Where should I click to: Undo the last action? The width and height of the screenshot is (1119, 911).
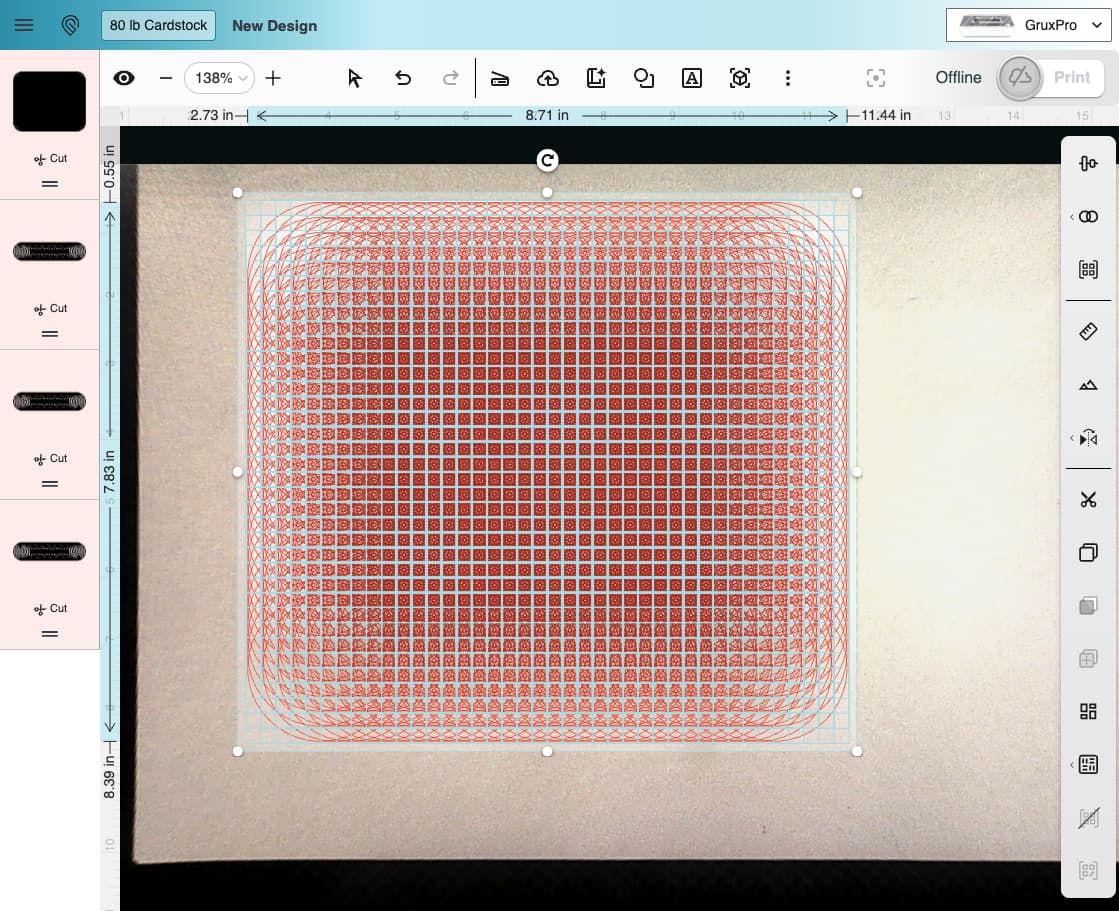(402, 78)
